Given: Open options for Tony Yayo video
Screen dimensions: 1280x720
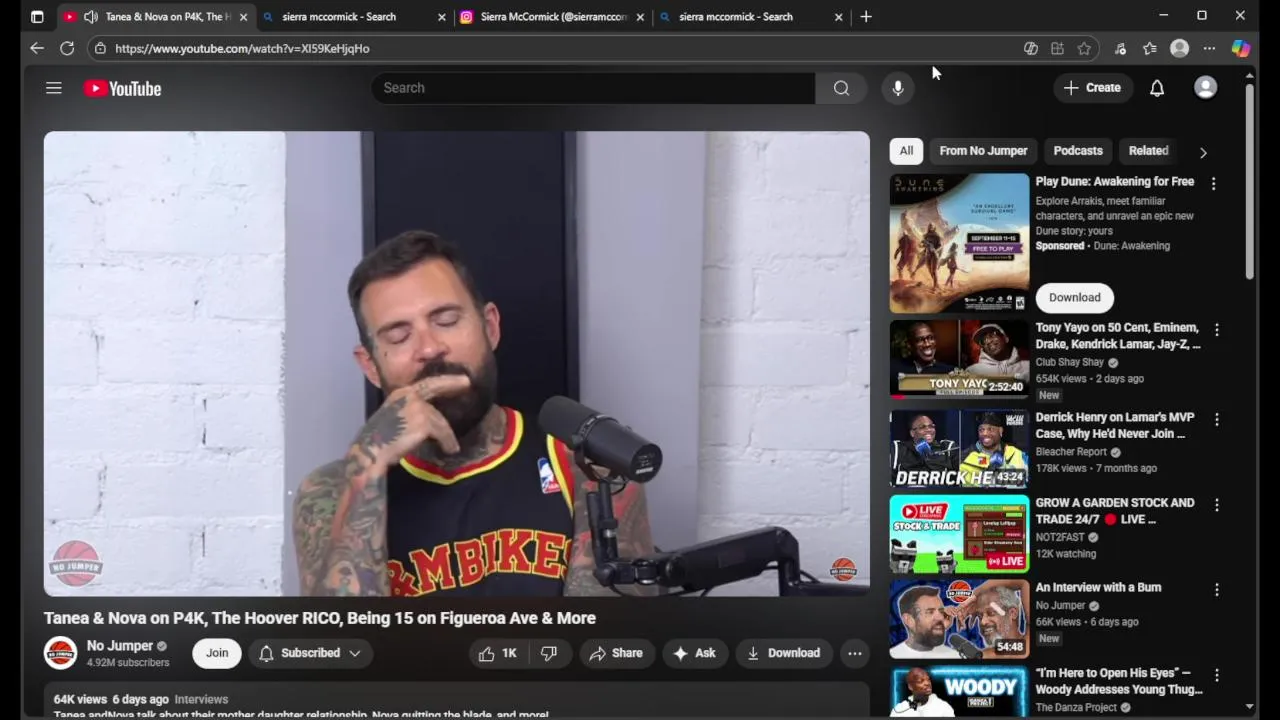Looking at the screenshot, I should [1217, 330].
